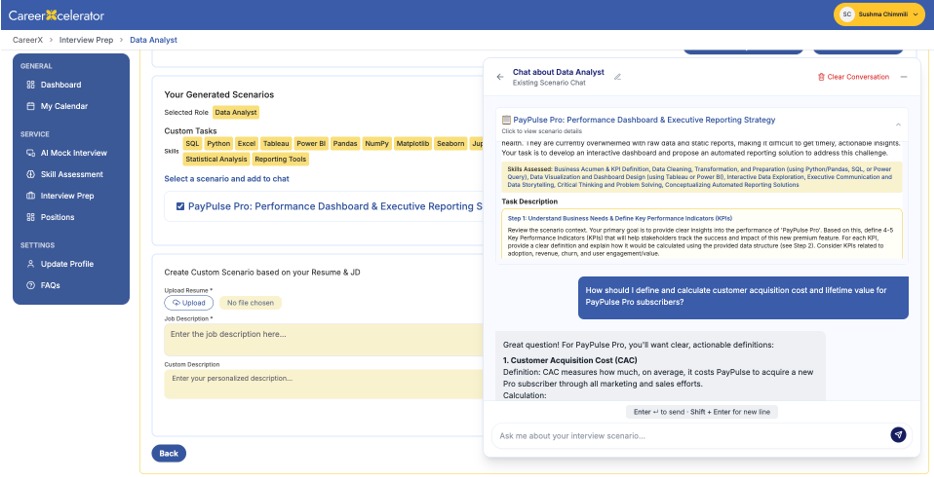Click the Skill Assessment icon
The width and height of the screenshot is (934, 477).
pyautogui.click(x=31, y=174)
